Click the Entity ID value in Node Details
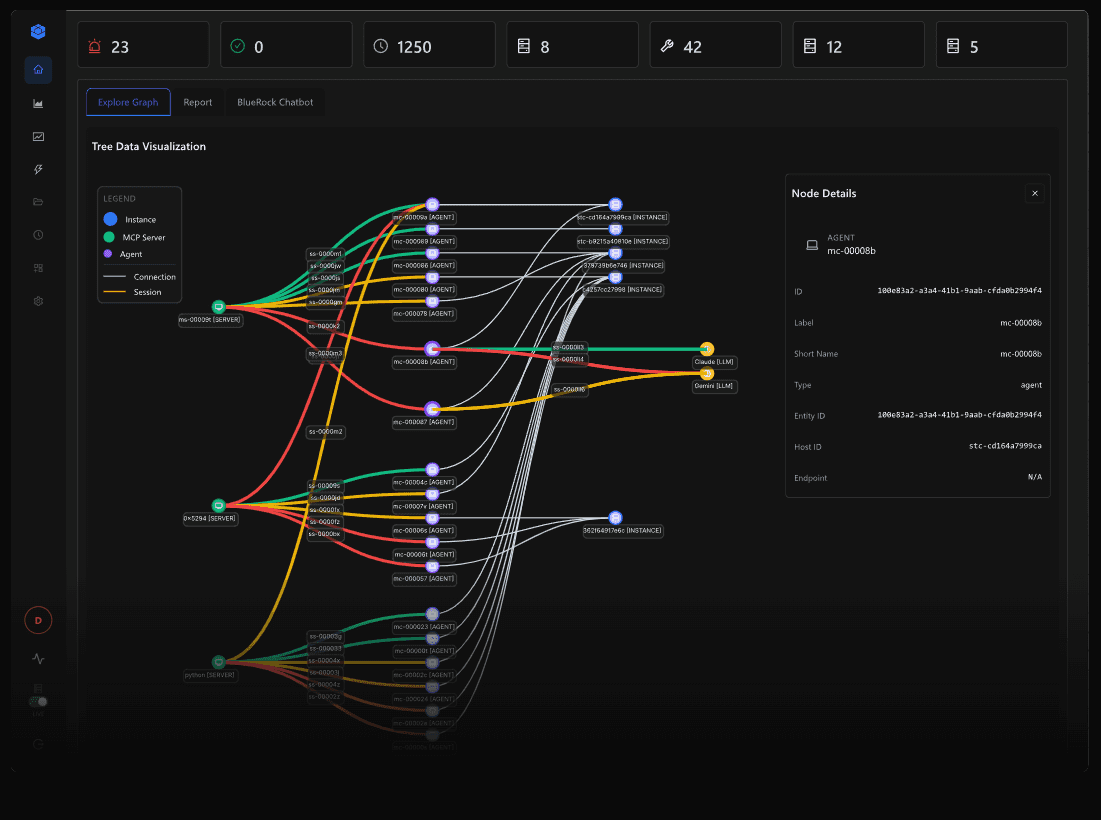The width and height of the screenshot is (1101, 820). point(959,415)
